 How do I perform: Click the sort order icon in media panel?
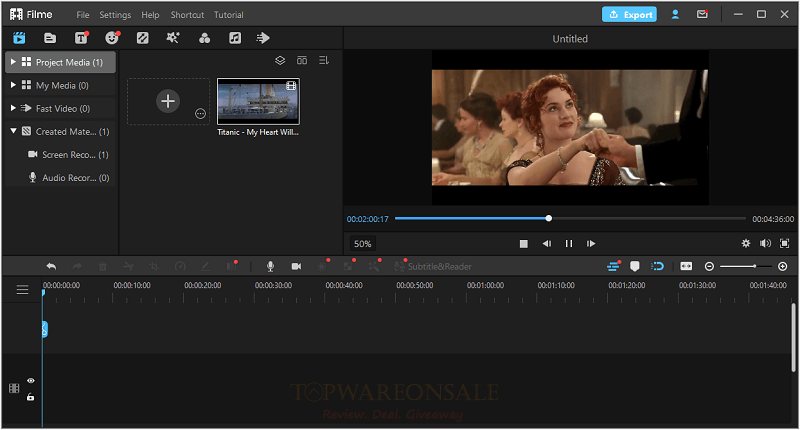click(x=324, y=61)
